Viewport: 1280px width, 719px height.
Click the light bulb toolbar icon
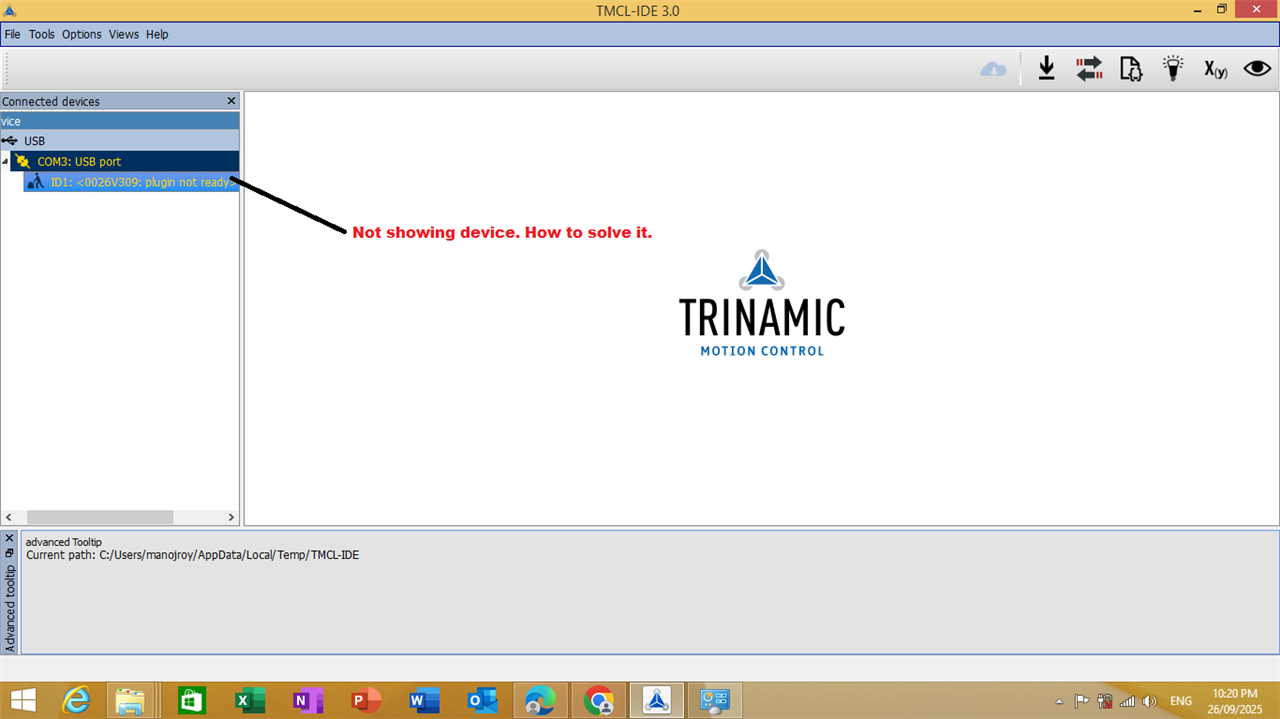click(1173, 68)
